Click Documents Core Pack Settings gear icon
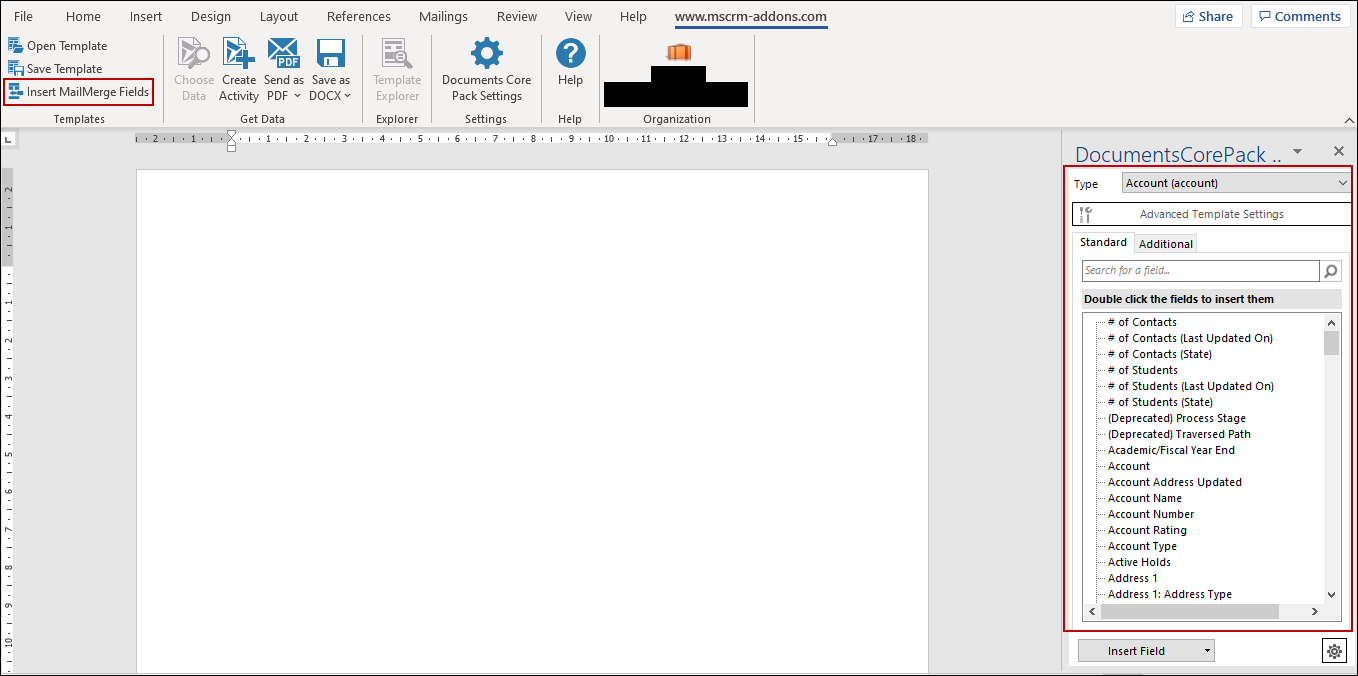The height and width of the screenshot is (676, 1358). (x=486, y=54)
